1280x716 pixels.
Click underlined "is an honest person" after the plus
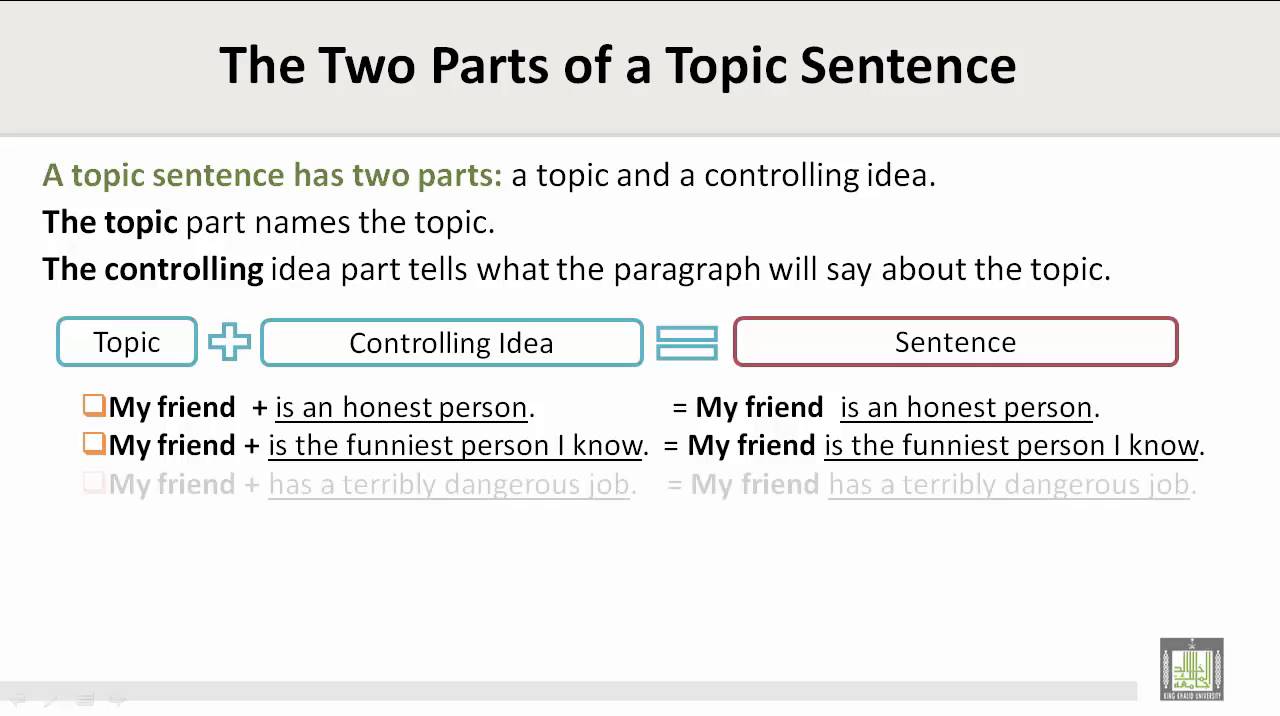point(401,408)
